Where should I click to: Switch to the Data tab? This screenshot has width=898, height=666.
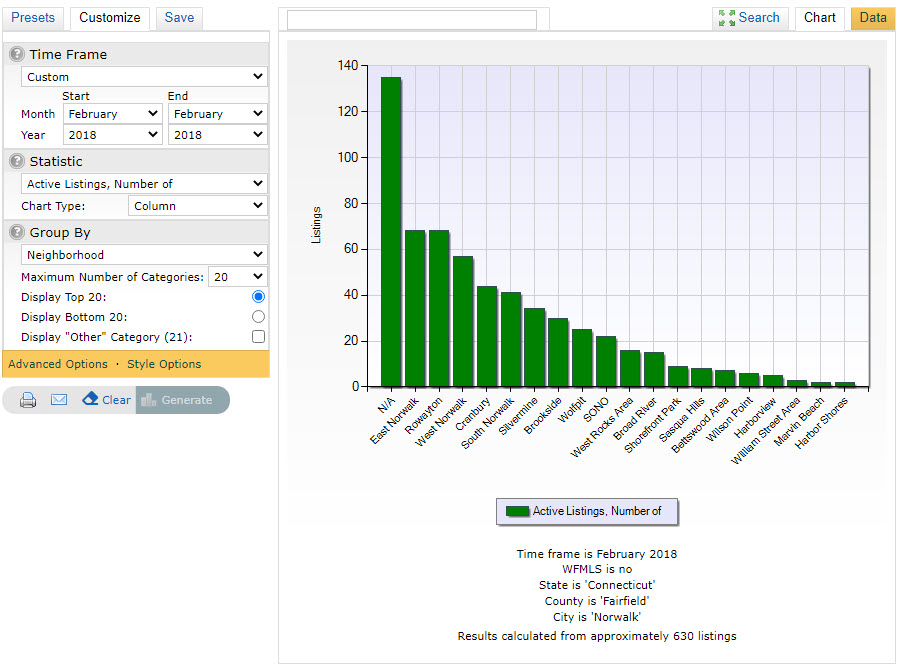872,18
